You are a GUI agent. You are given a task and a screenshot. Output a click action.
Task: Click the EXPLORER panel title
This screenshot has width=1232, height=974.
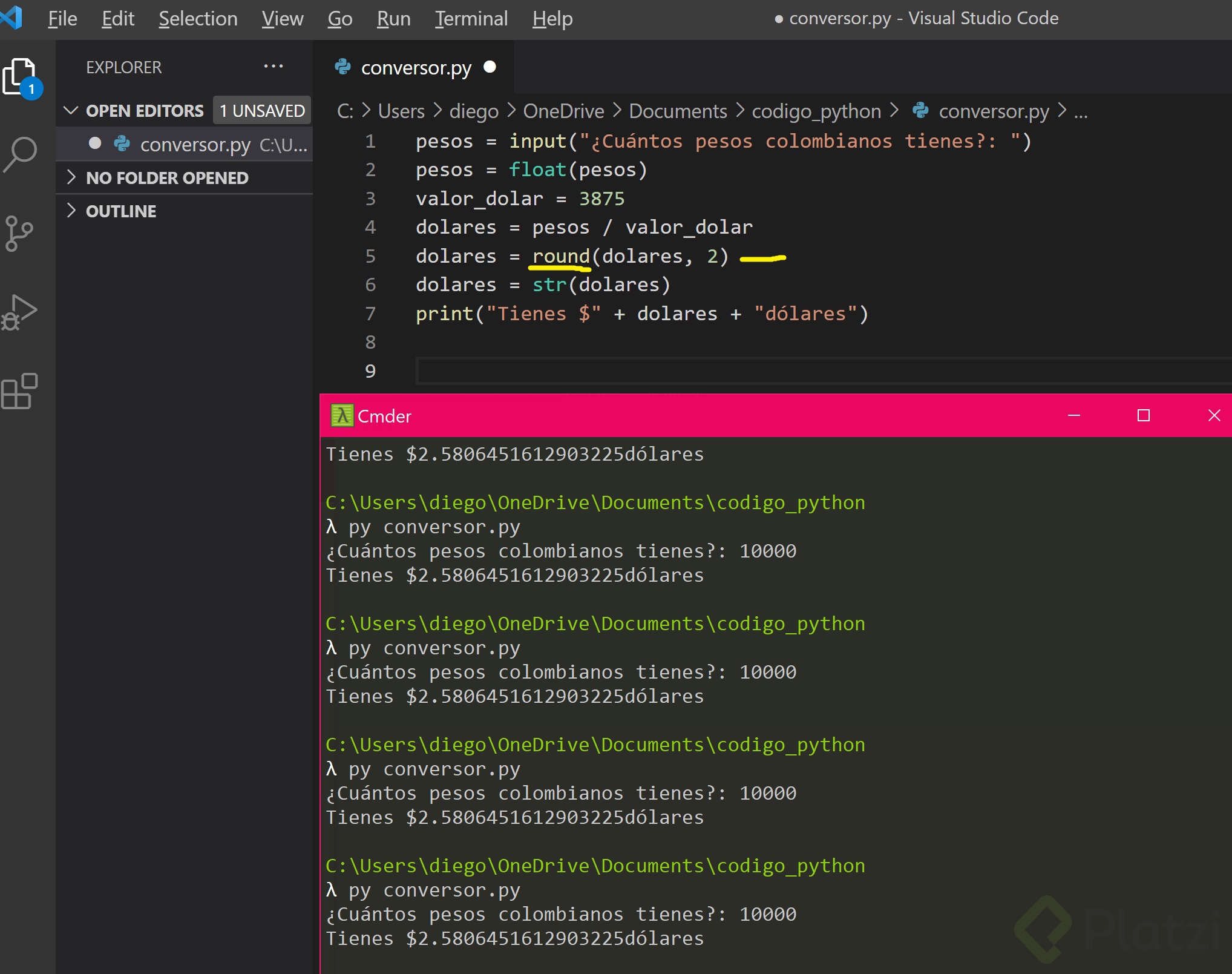click(x=123, y=67)
